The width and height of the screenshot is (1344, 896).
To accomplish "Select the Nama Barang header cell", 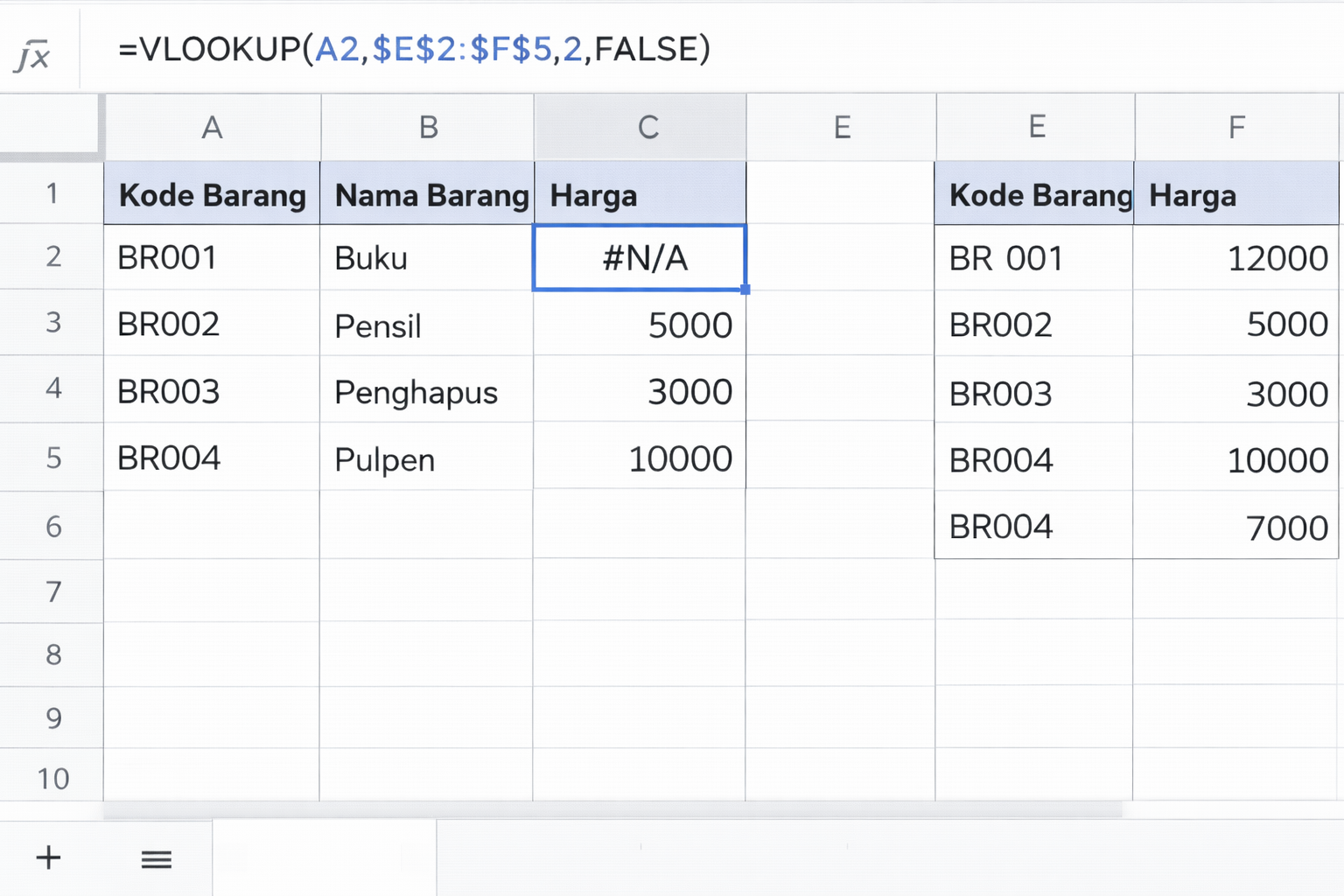I will tap(428, 194).
